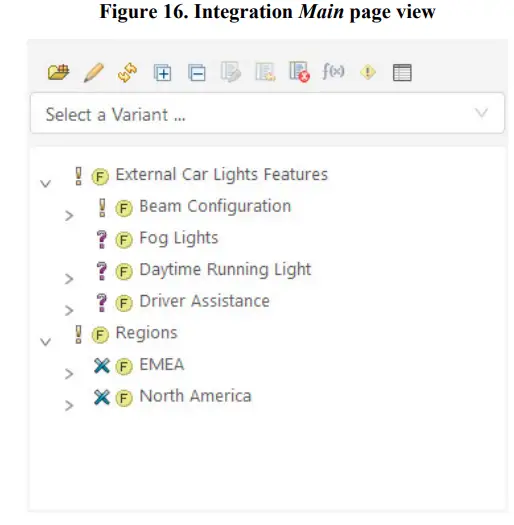The height and width of the screenshot is (525, 514).
Task: Select the Driver Assistance feature
Action: 204,301
